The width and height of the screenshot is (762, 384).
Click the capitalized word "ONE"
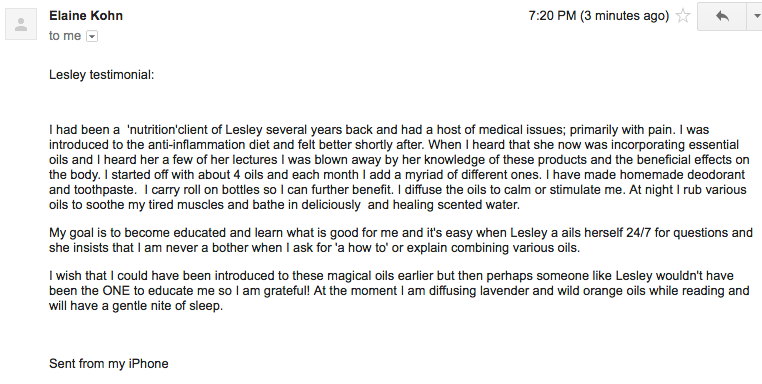coord(116,291)
